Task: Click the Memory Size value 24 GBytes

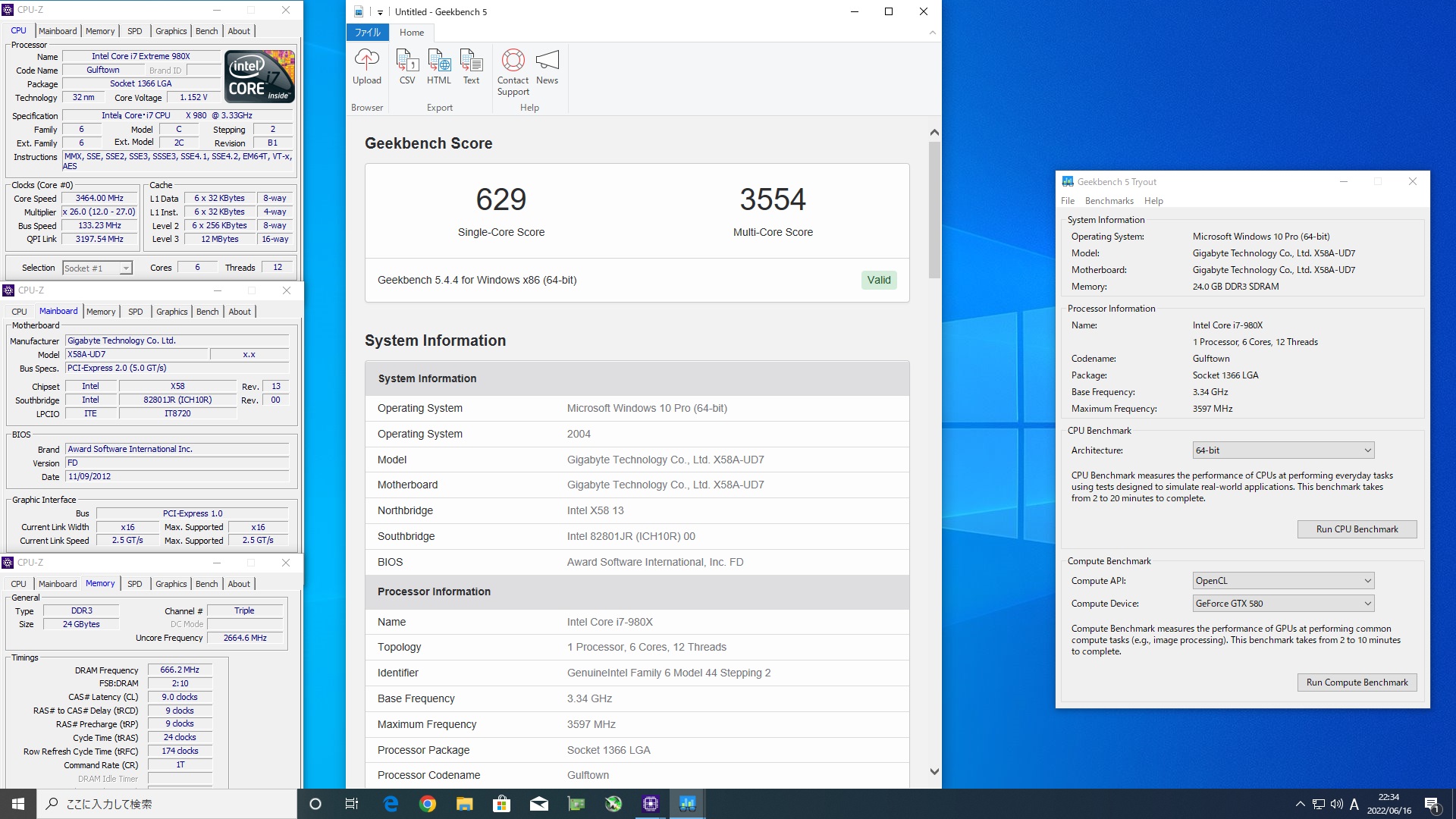Action: tap(81, 625)
